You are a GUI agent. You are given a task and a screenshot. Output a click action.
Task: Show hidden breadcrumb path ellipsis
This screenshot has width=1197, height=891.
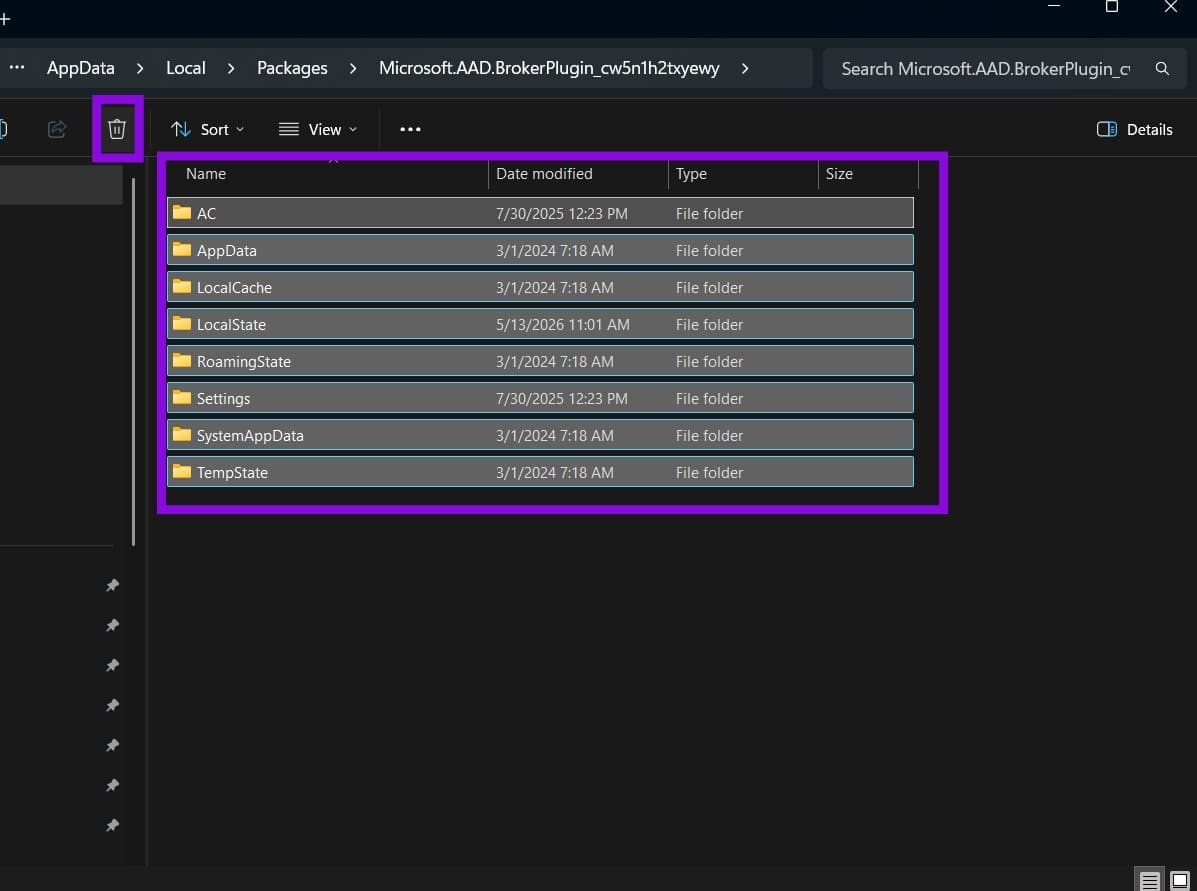coord(17,67)
